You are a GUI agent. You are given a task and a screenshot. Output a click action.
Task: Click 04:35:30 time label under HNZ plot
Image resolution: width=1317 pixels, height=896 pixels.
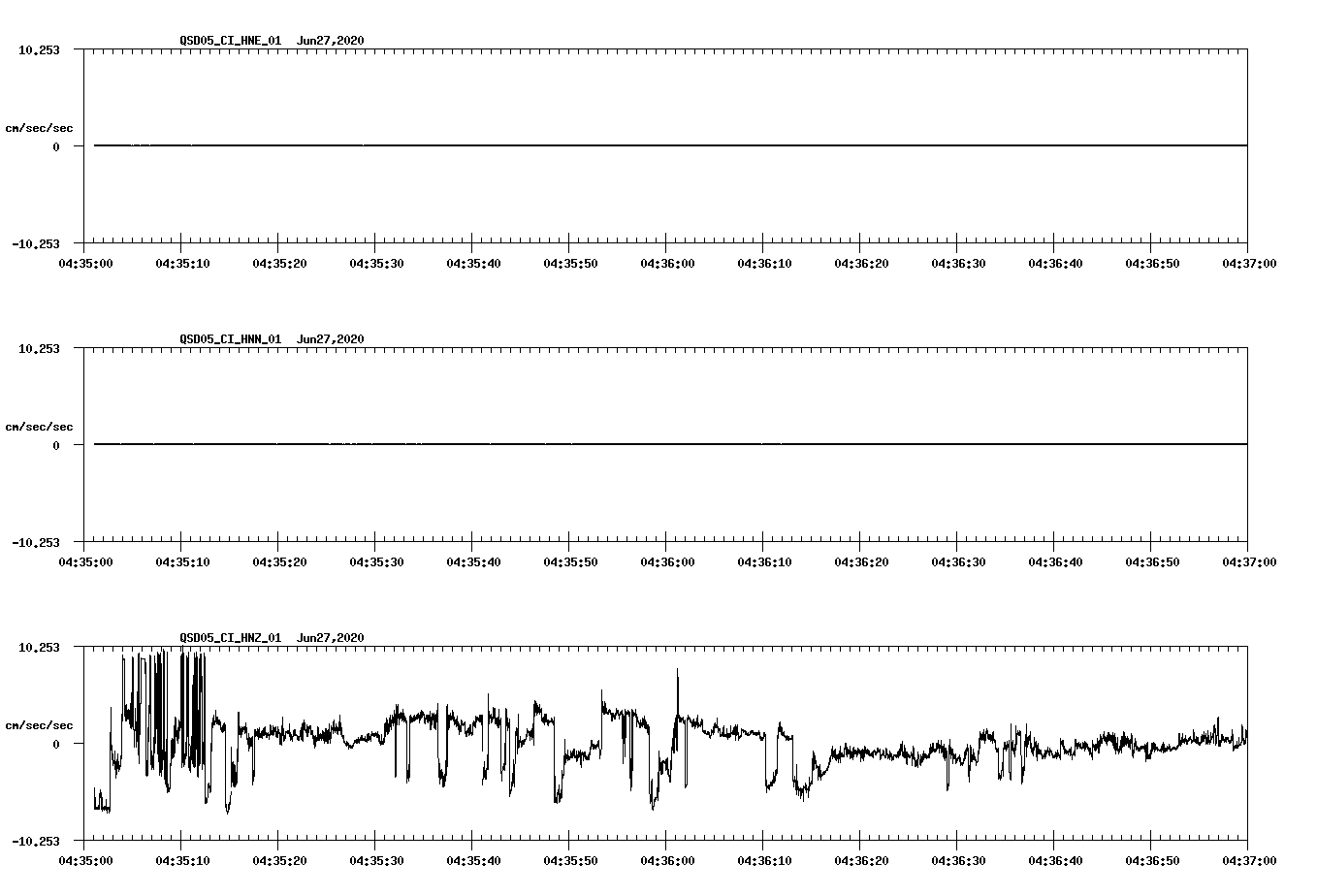pos(376,860)
